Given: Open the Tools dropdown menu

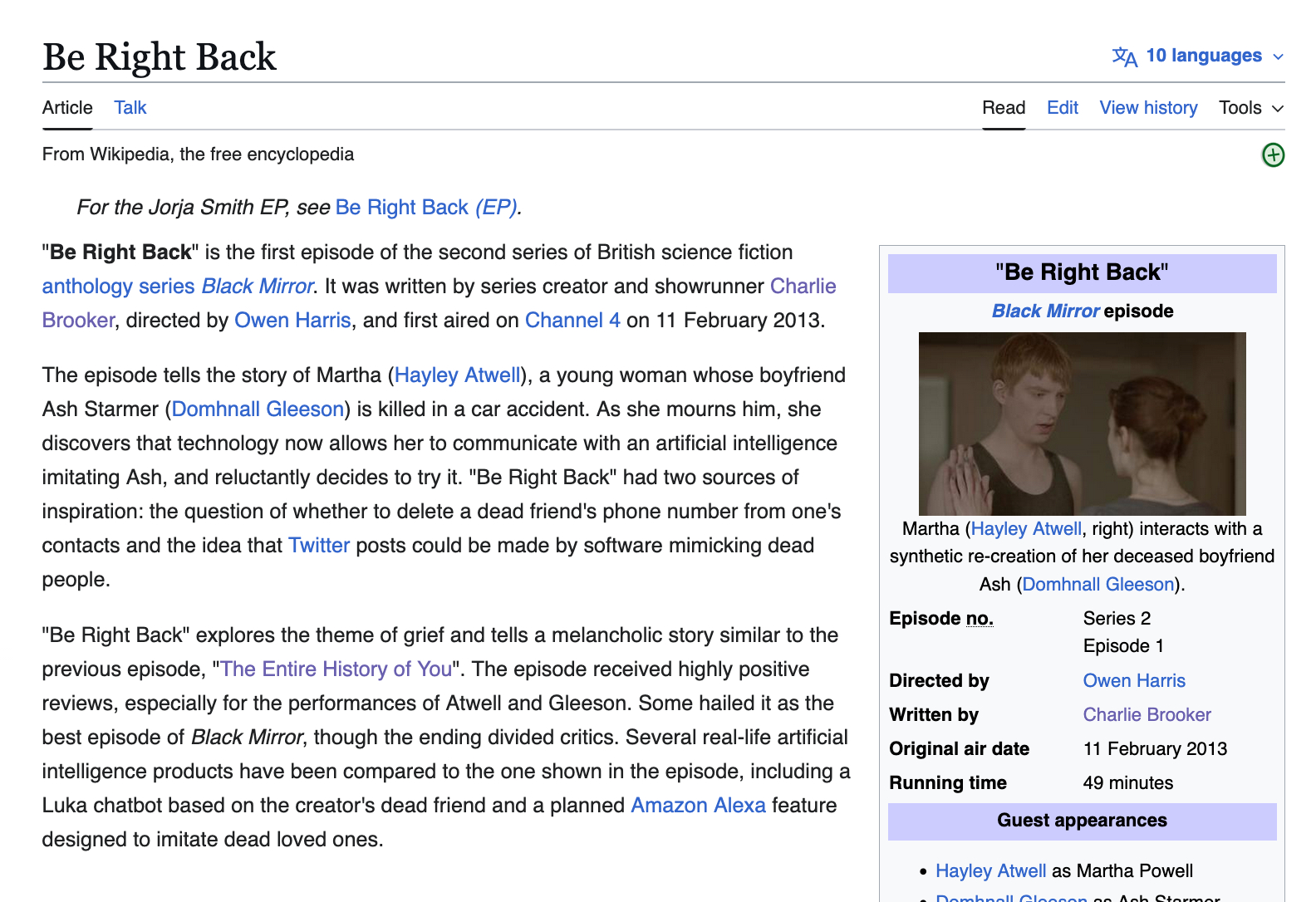Looking at the screenshot, I should coord(1250,108).
